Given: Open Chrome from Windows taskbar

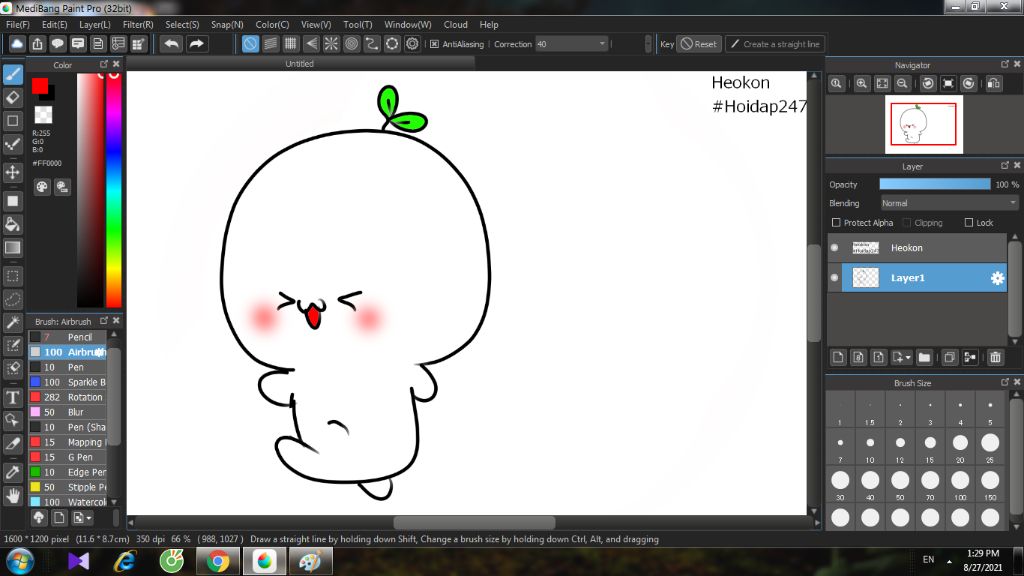Looking at the screenshot, I should pos(218,561).
